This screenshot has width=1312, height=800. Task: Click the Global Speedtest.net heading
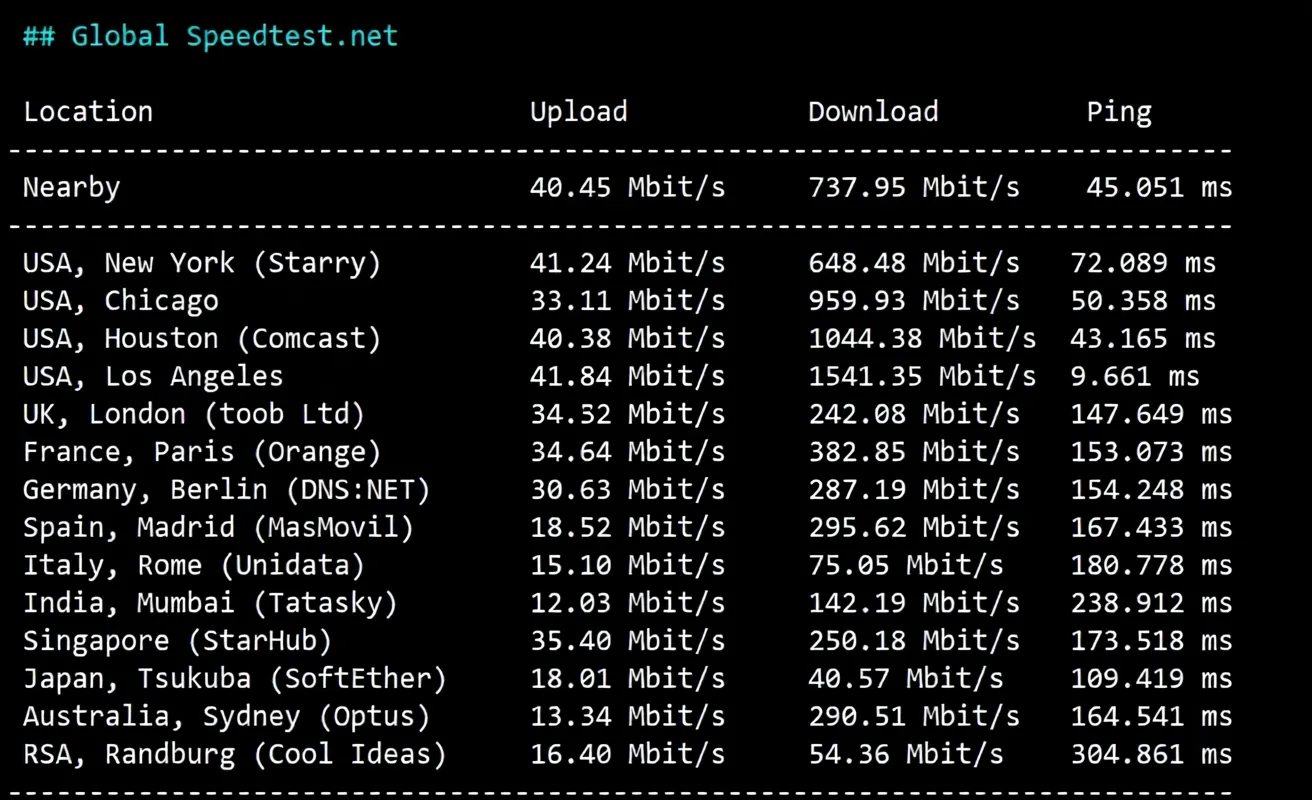(210, 36)
